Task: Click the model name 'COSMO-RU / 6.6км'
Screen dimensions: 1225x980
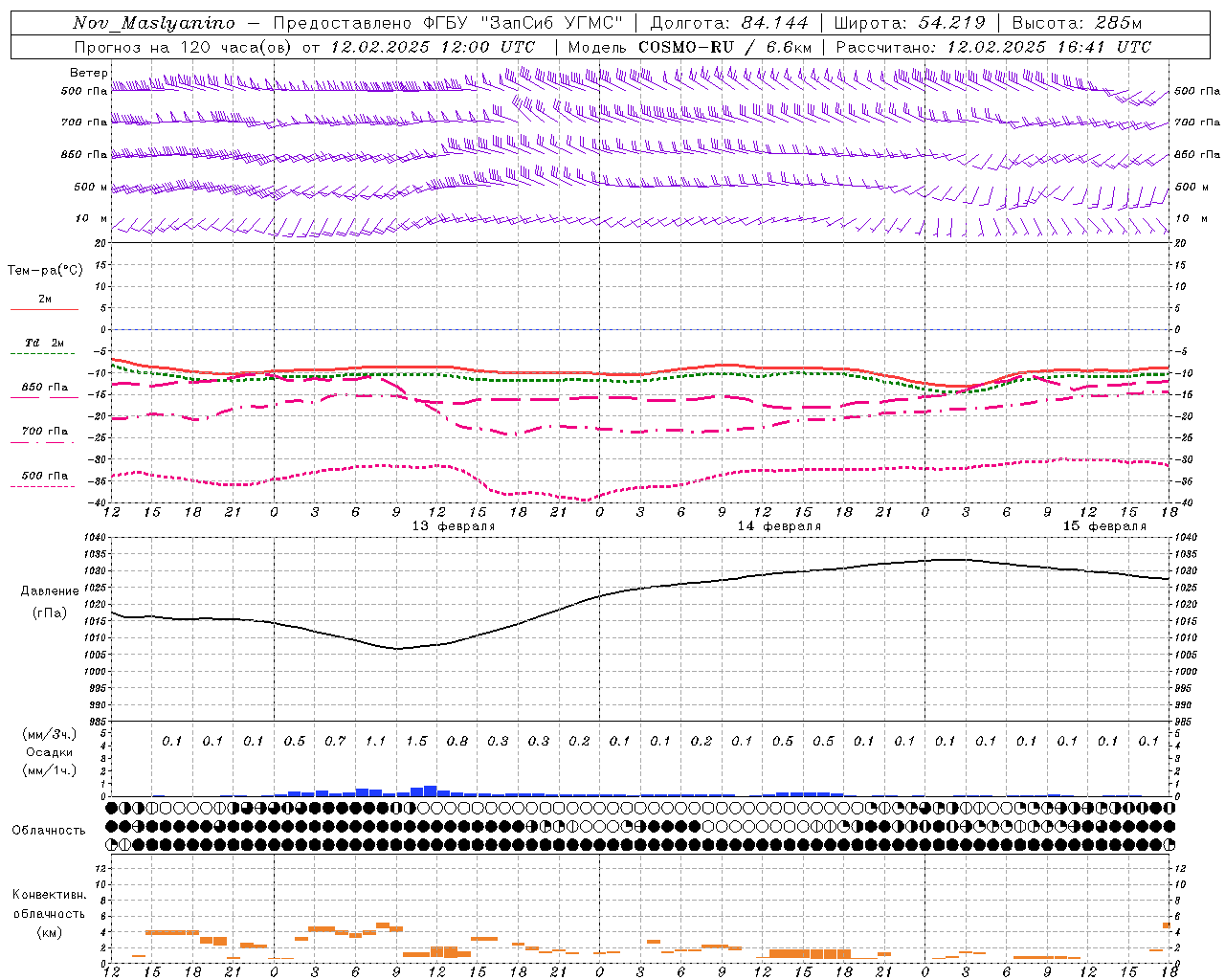Action: coord(725,47)
